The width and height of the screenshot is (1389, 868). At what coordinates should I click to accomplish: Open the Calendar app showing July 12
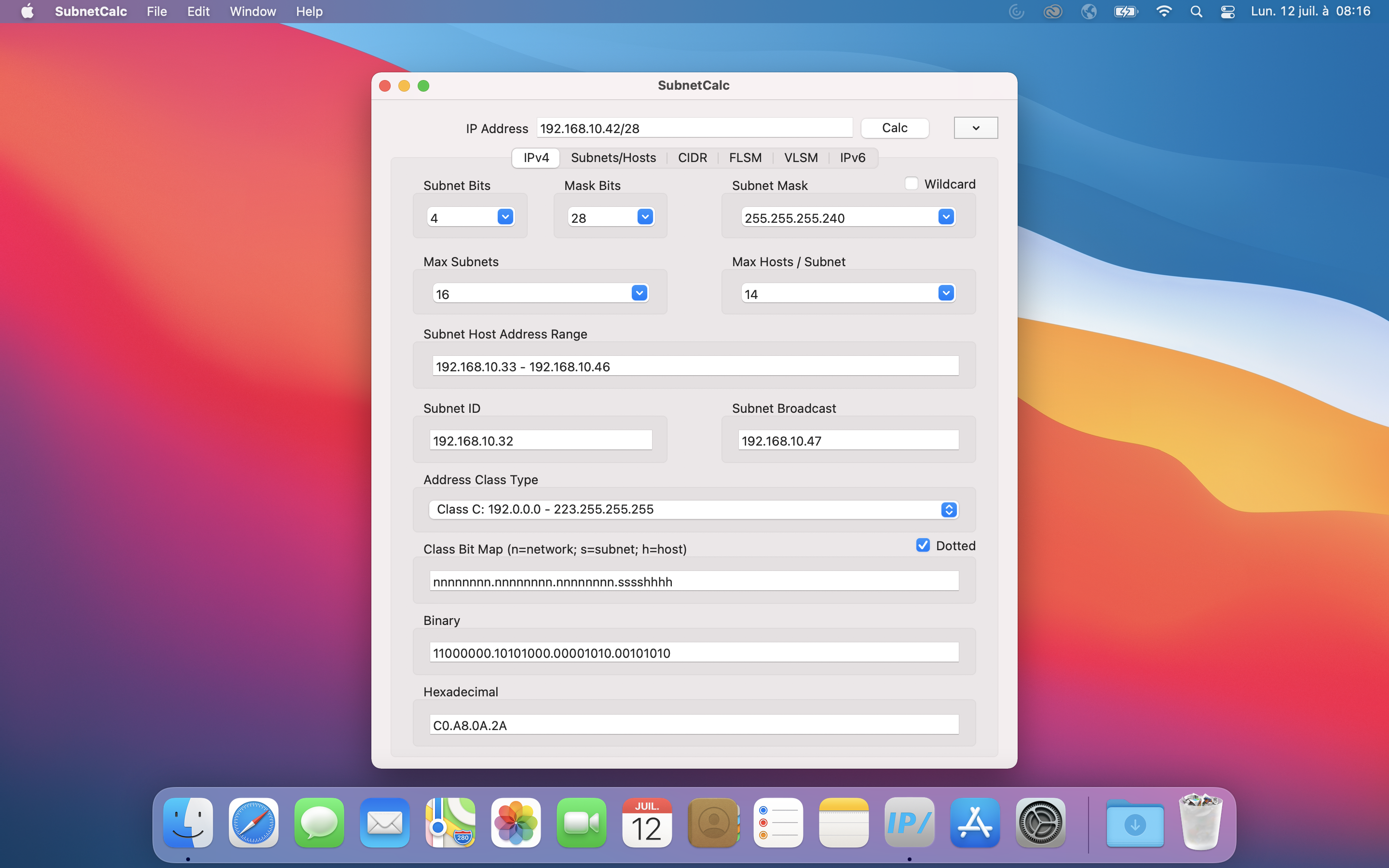(646, 823)
